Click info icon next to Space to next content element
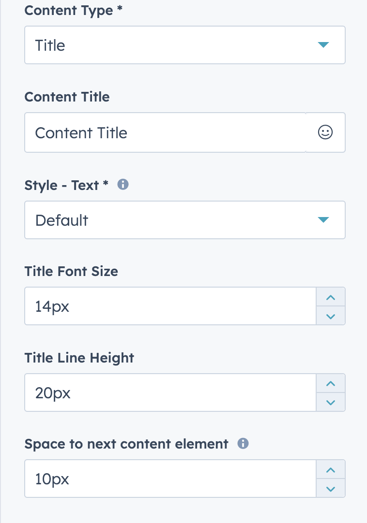Screen dimensions: 367x523 [x=243, y=443]
